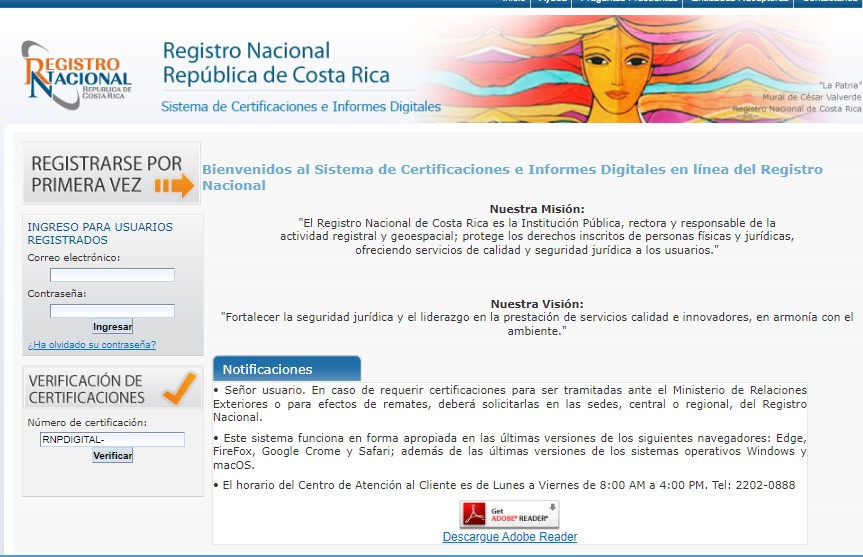The image size is (863, 557).
Task: Click the Número de certificación field
Action: pyautogui.click(x=112, y=439)
